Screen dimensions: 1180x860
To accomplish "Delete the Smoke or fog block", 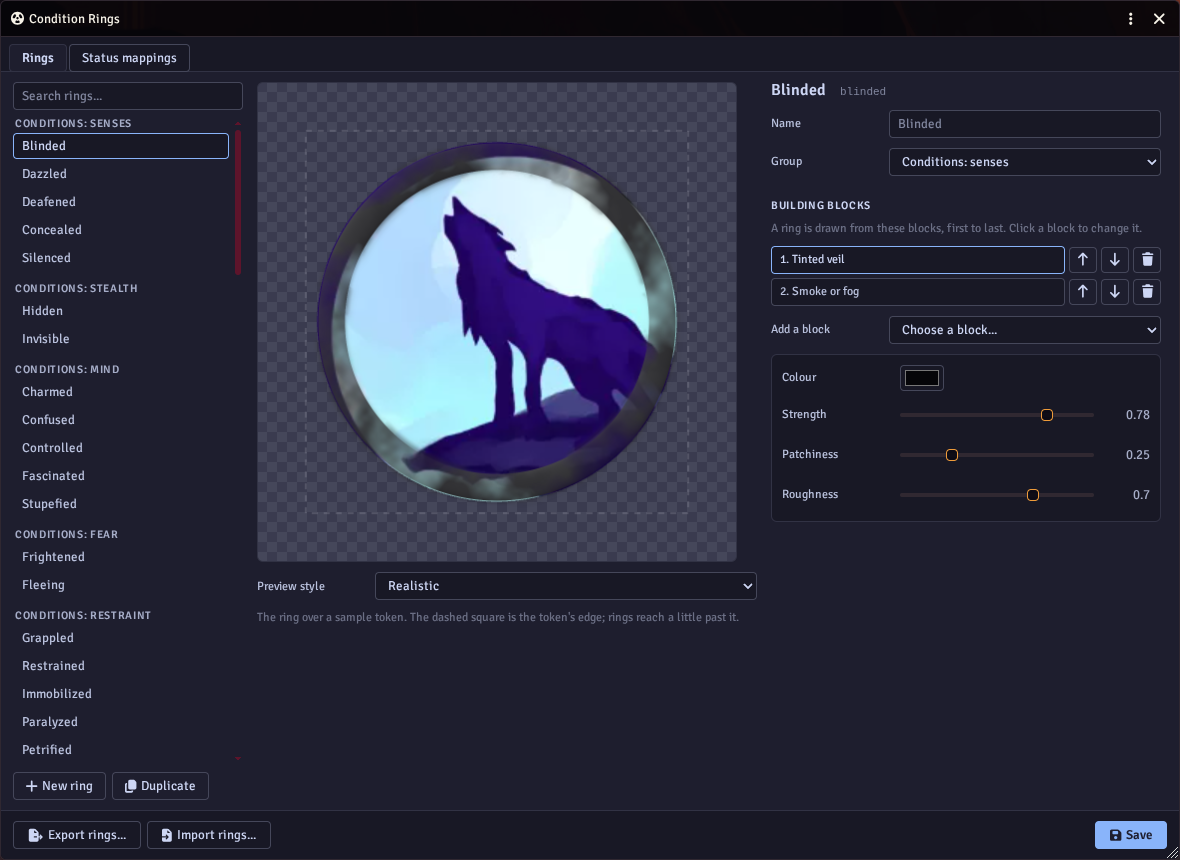I will [1147, 292].
